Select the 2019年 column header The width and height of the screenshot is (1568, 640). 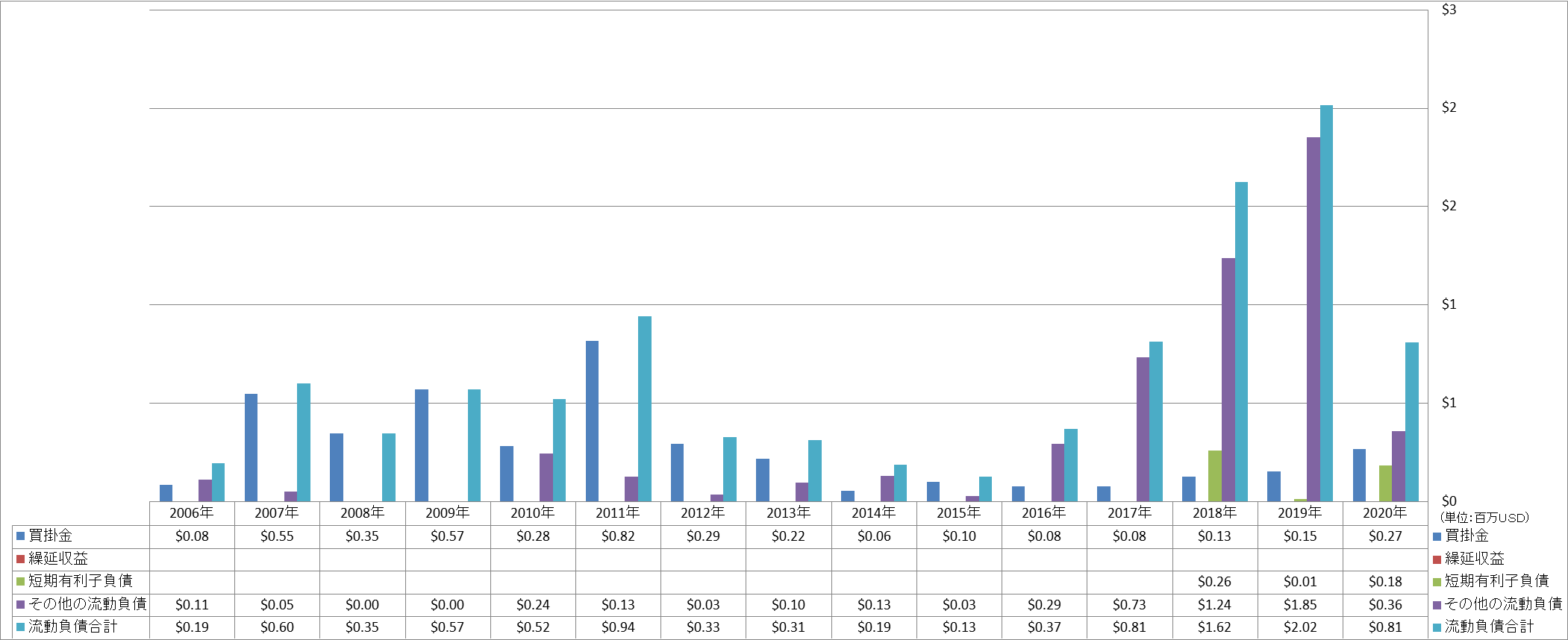tap(1300, 512)
